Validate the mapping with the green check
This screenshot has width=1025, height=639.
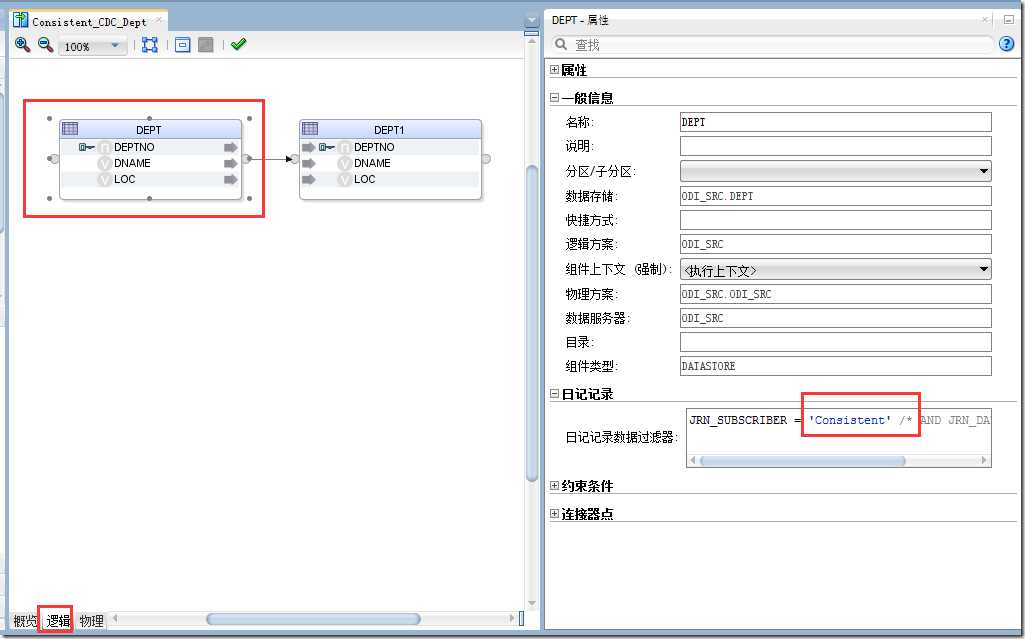pyautogui.click(x=239, y=44)
